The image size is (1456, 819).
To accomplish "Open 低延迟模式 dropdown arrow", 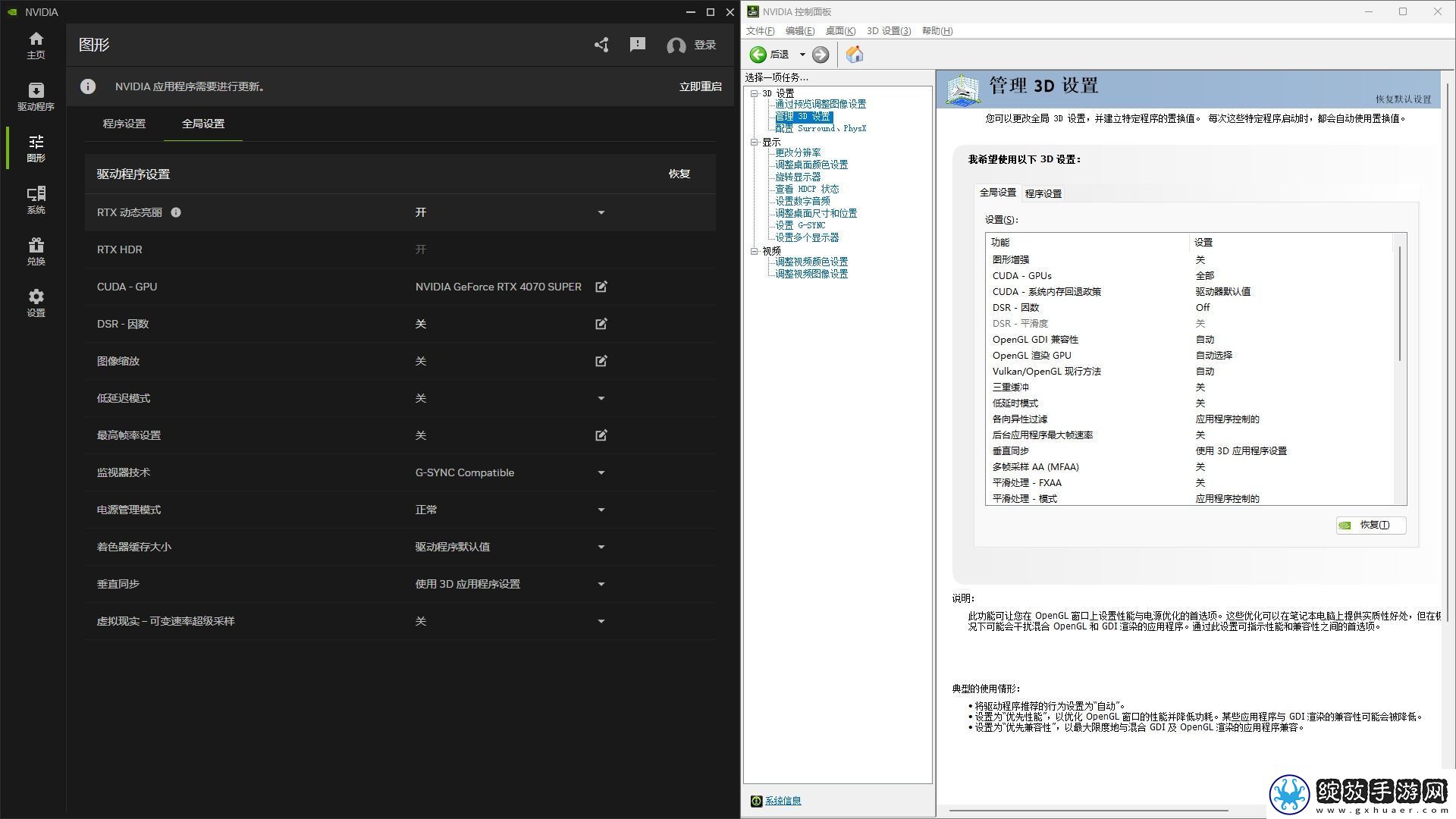I will point(601,398).
